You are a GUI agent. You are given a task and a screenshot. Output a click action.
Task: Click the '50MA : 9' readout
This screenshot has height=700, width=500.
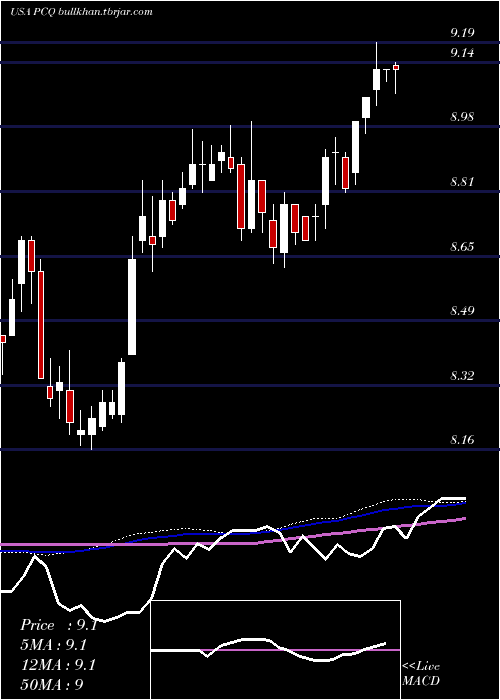click(x=52, y=684)
